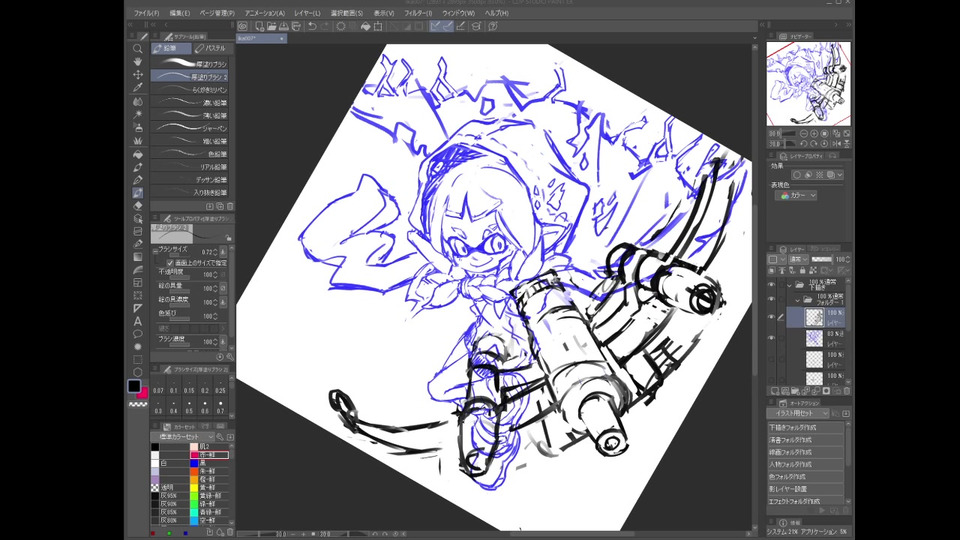Select the Eyedropper tool
Viewport: 960px width, 540px height.
[138, 88]
